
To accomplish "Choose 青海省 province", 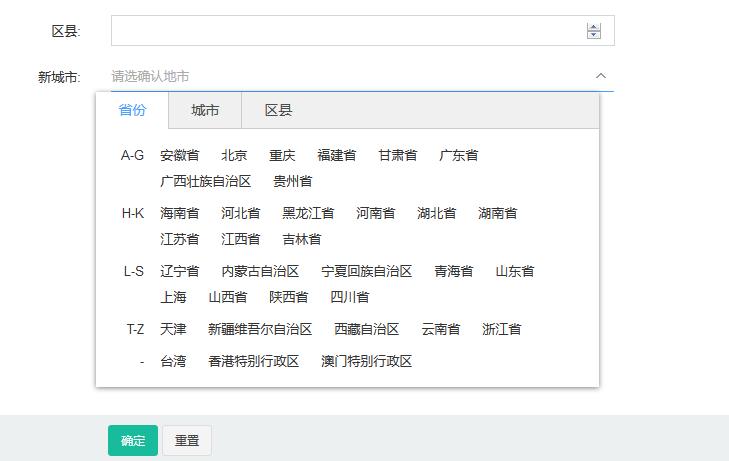I will coord(453,271).
